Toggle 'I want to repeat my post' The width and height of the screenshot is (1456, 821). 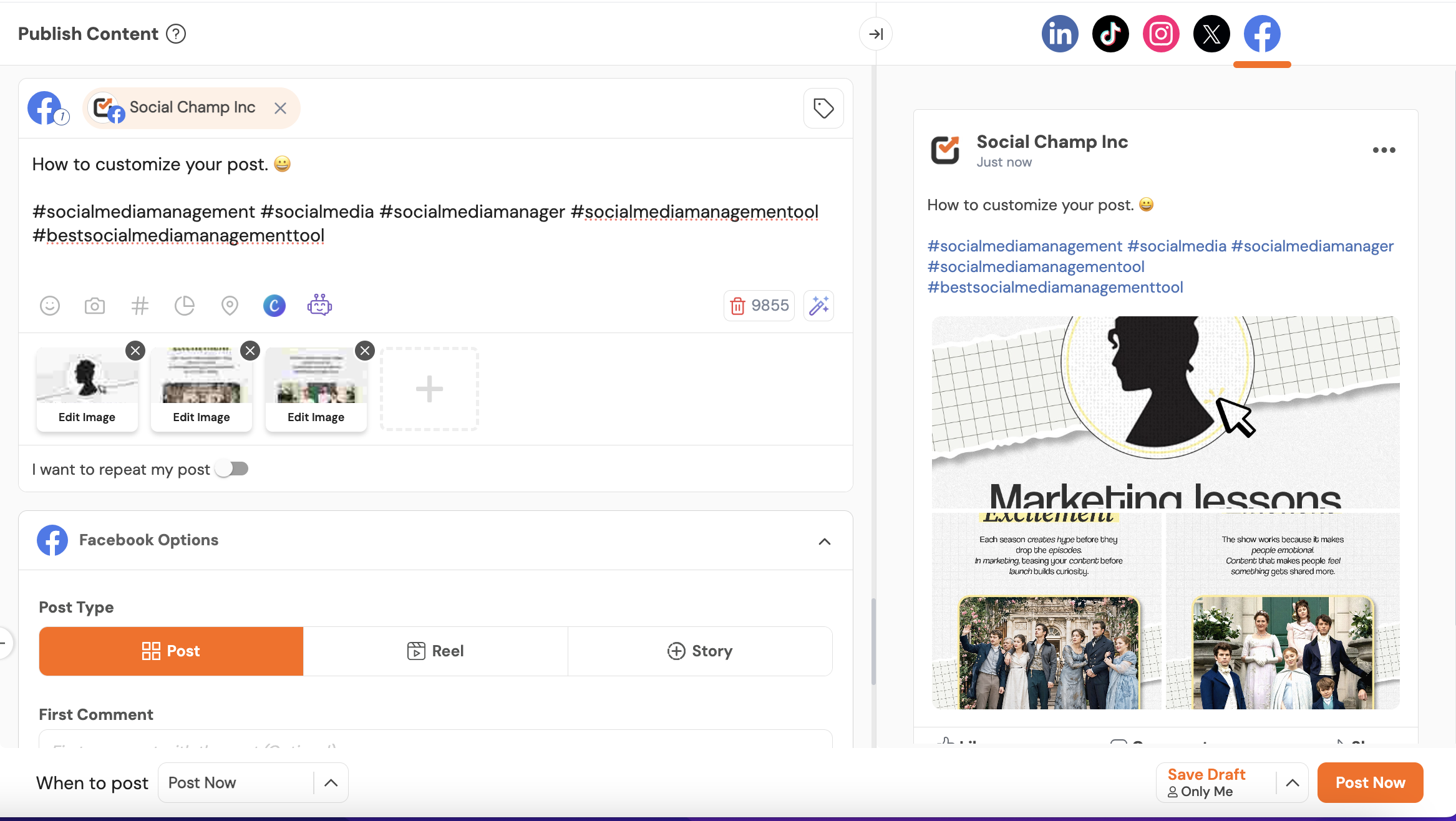[232, 469]
